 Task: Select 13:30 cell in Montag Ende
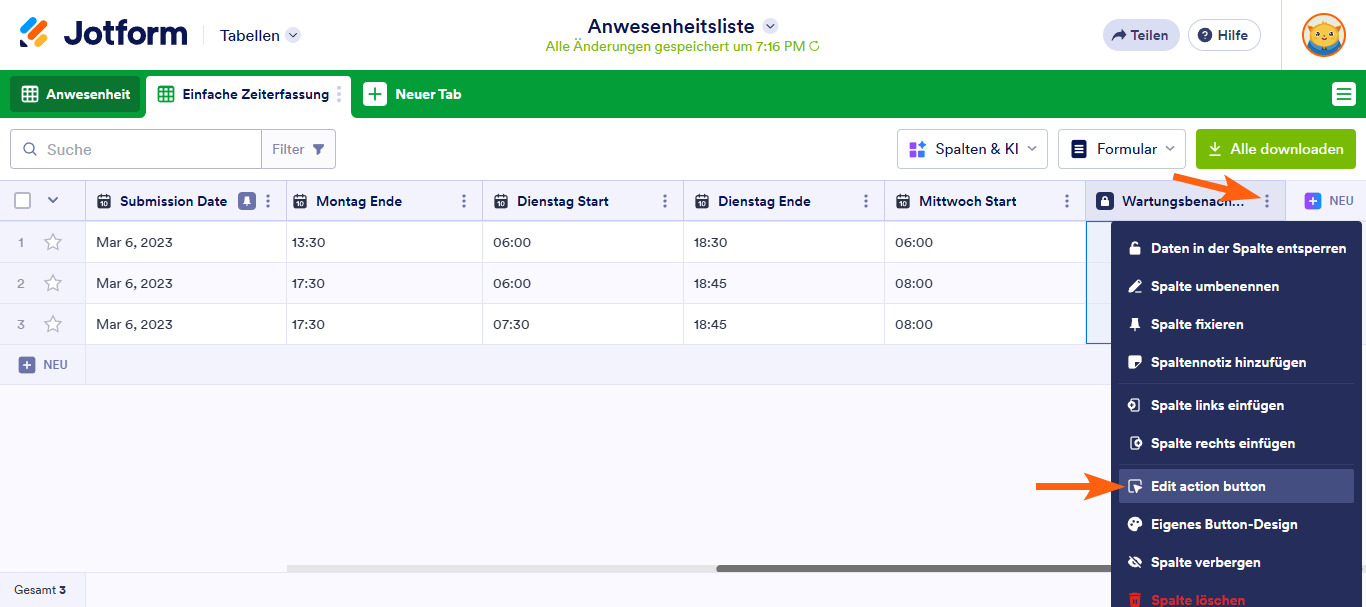384,242
